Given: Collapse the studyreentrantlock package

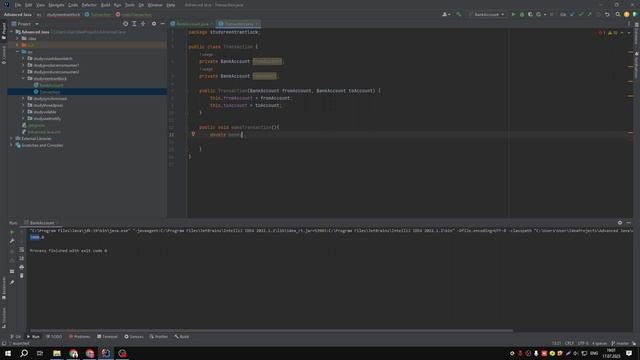Looking at the screenshot, I should pos(23,78).
